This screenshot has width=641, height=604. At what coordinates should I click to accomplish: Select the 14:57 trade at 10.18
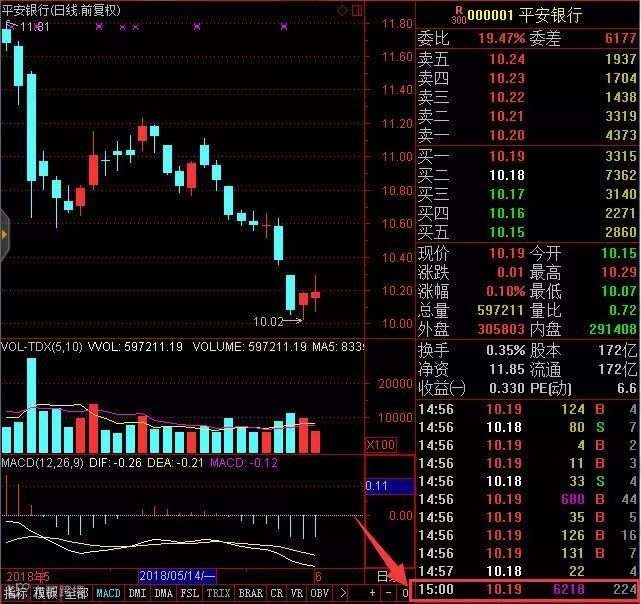coord(527,571)
